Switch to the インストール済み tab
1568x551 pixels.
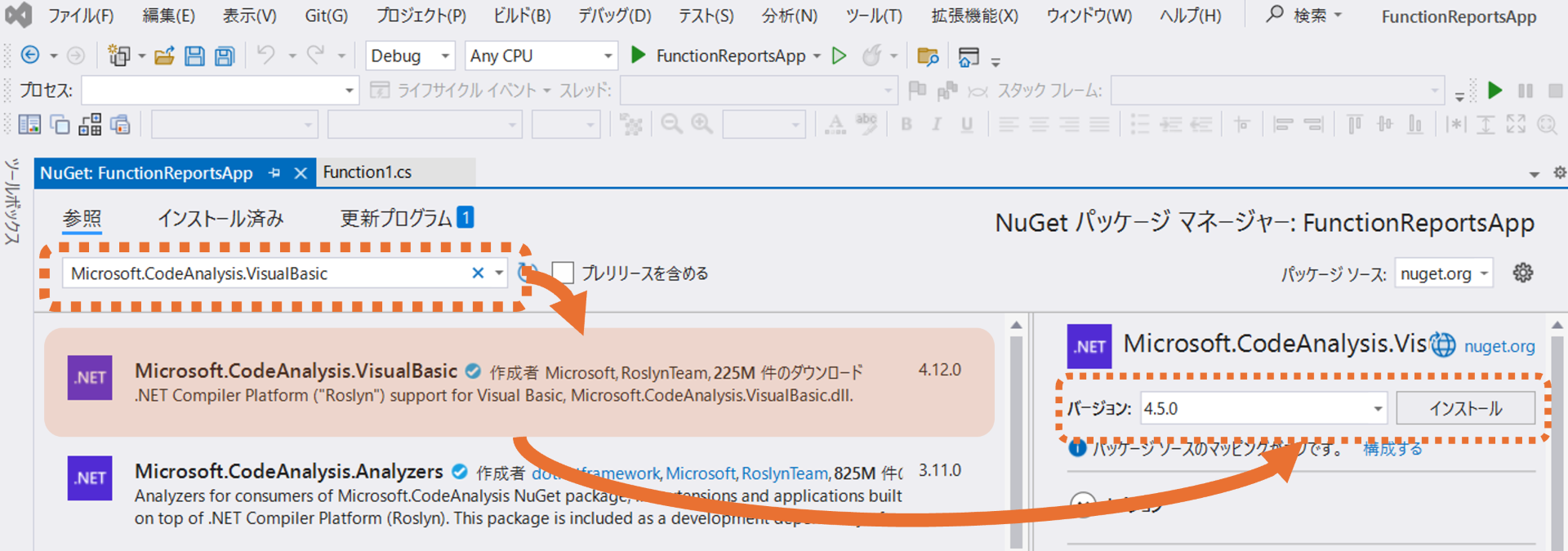point(220,218)
